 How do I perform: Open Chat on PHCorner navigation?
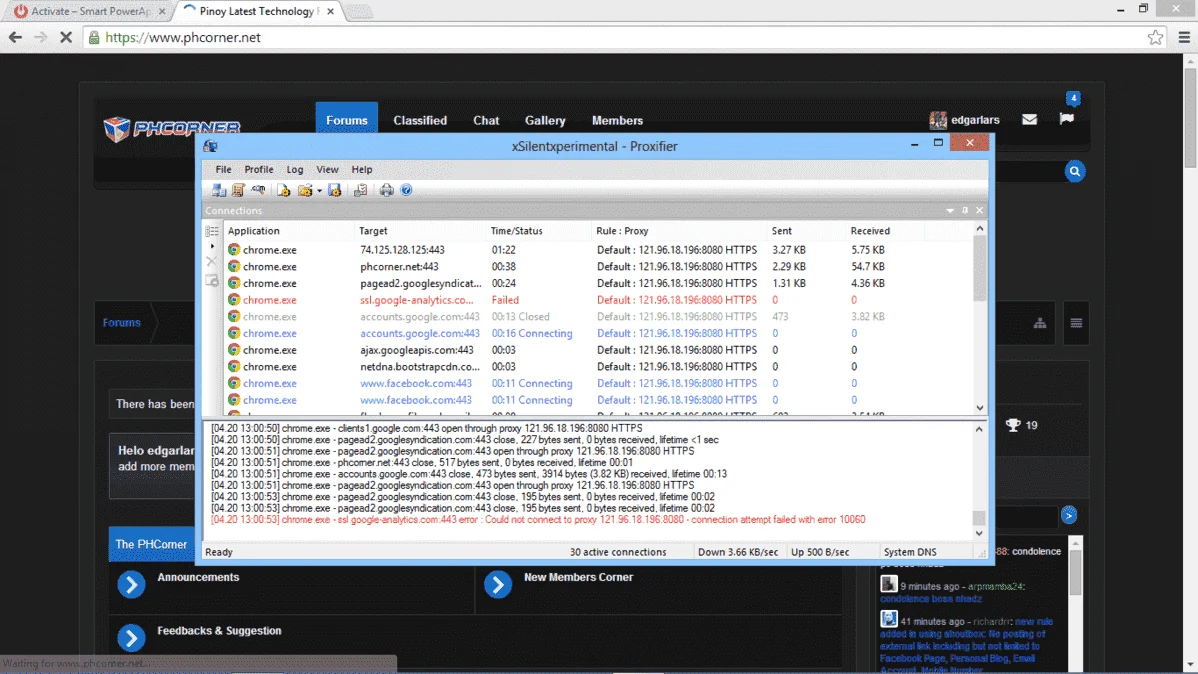click(x=486, y=120)
